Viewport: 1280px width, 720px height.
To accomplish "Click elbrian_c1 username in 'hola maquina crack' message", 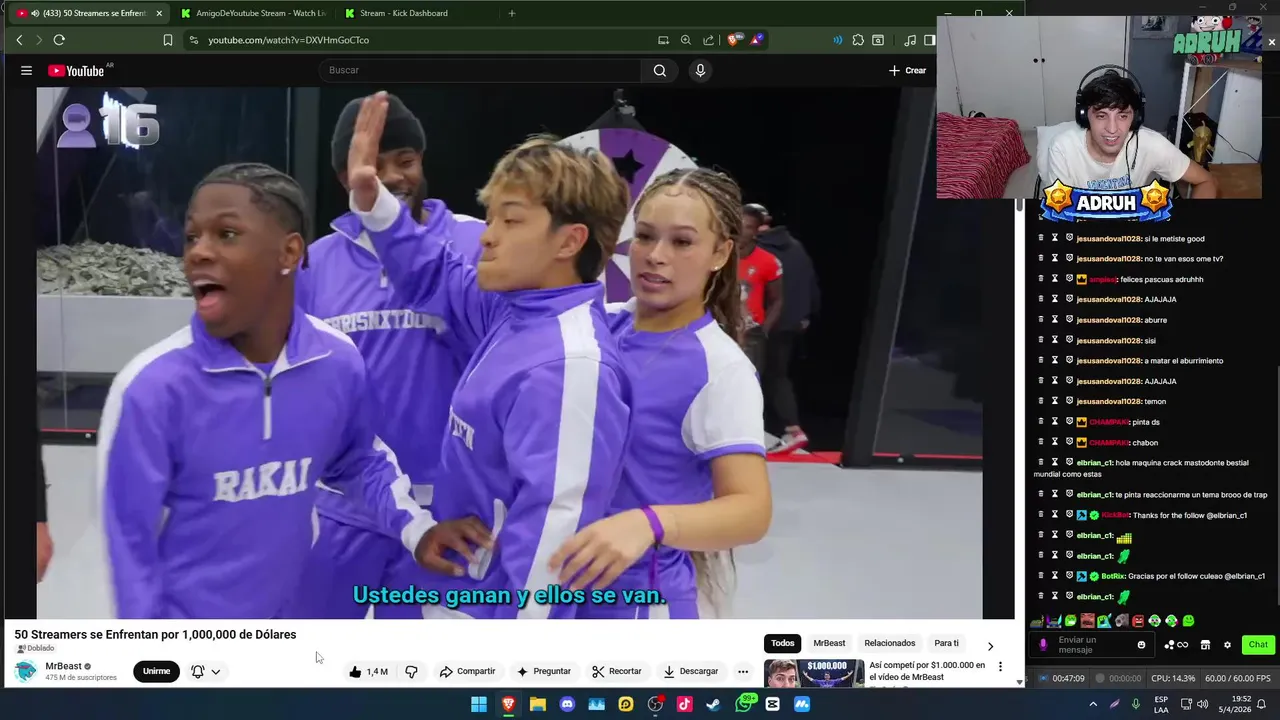I will [x=1094, y=463].
